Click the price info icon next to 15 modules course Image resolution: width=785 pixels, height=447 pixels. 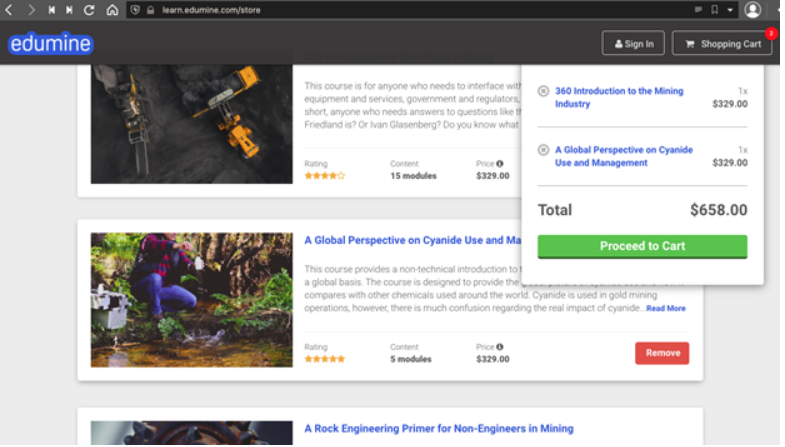click(x=500, y=164)
